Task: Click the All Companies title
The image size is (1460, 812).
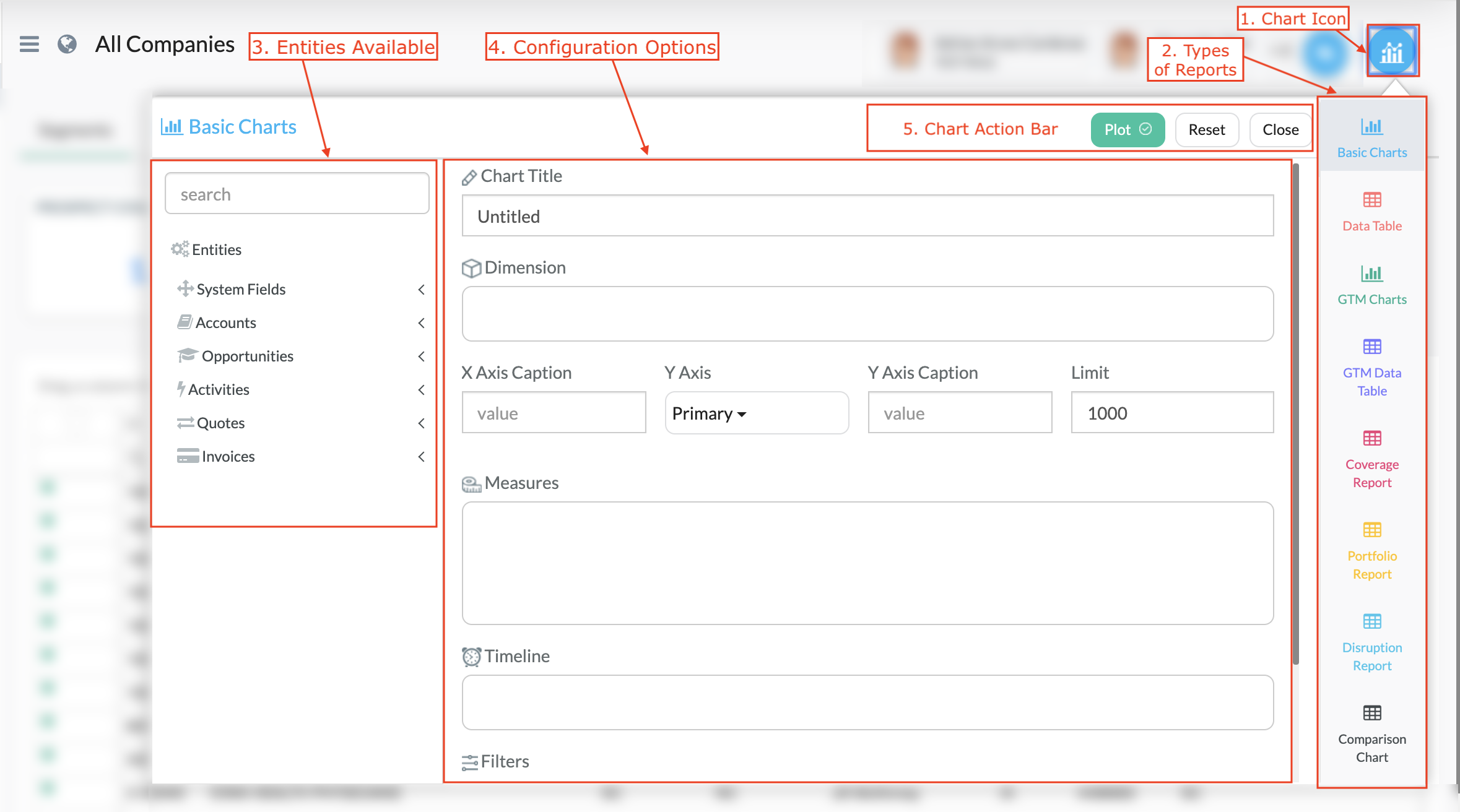Action: 165,45
